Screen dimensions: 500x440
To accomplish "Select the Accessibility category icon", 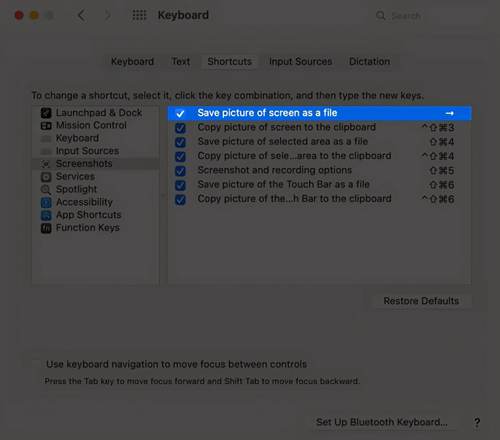I will tap(46, 202).
